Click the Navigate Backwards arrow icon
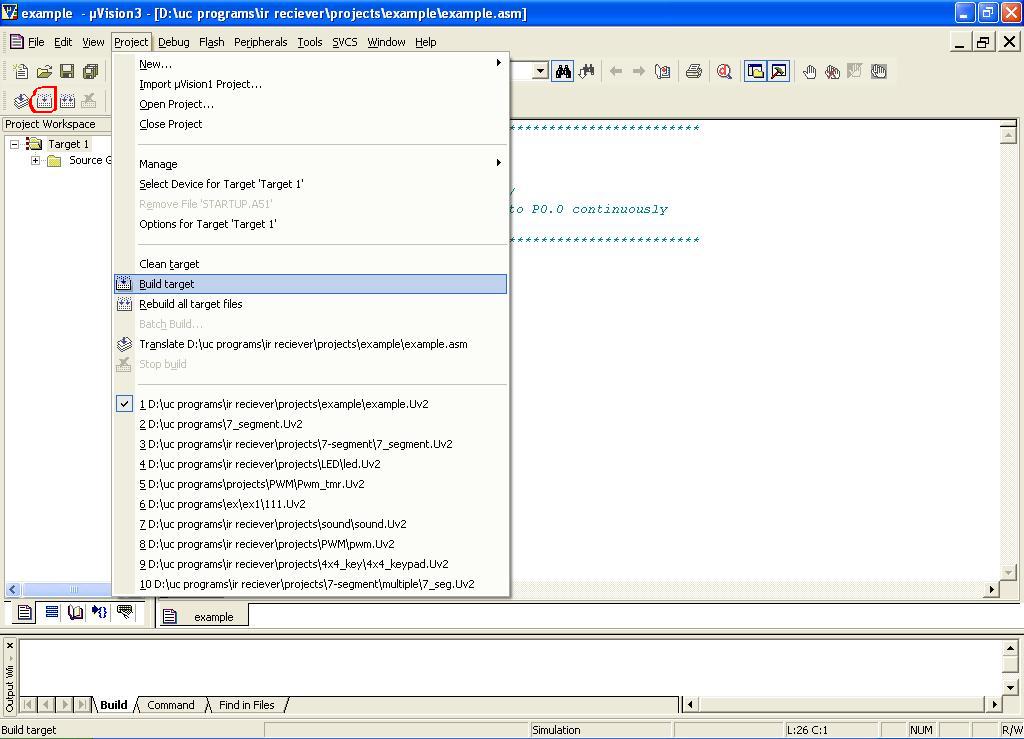1024x739 pixels. click(615, 71)
